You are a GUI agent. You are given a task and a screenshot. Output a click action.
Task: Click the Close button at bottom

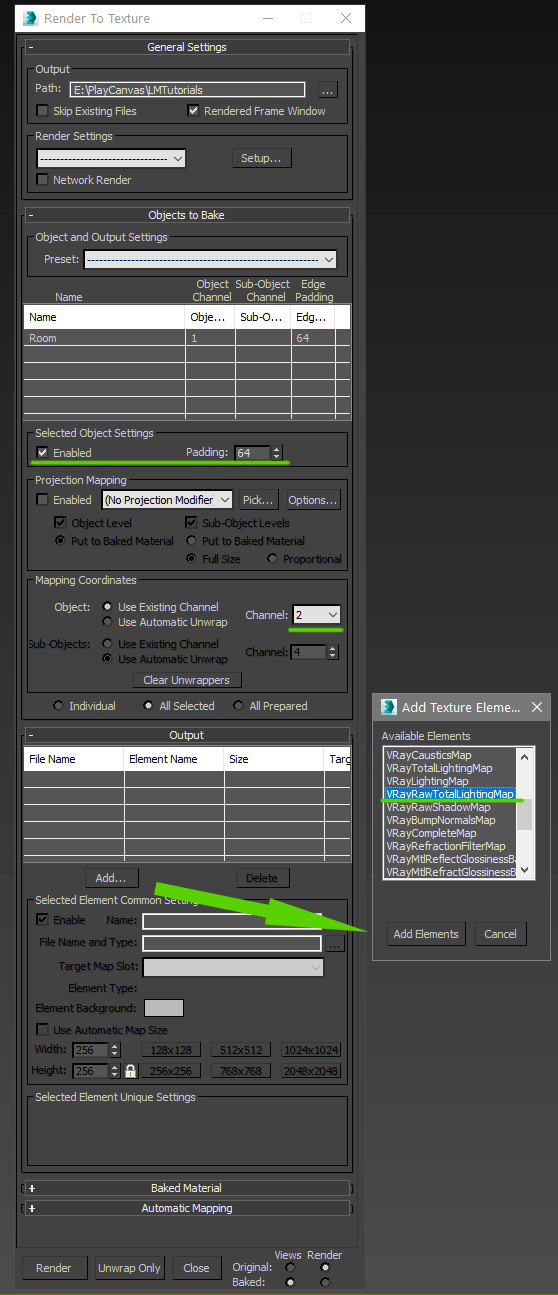click(196, 1268)
